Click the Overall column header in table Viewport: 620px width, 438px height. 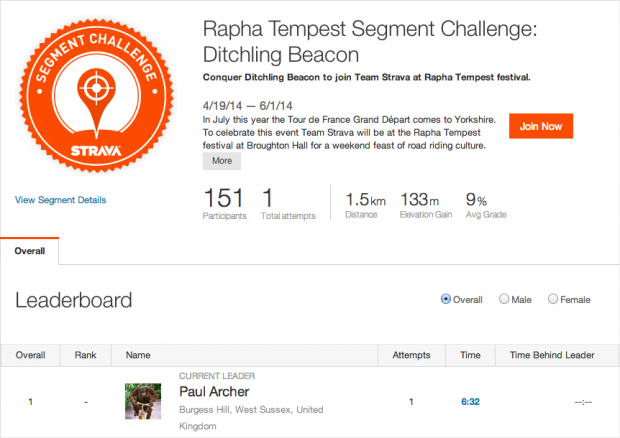(30, 354)
